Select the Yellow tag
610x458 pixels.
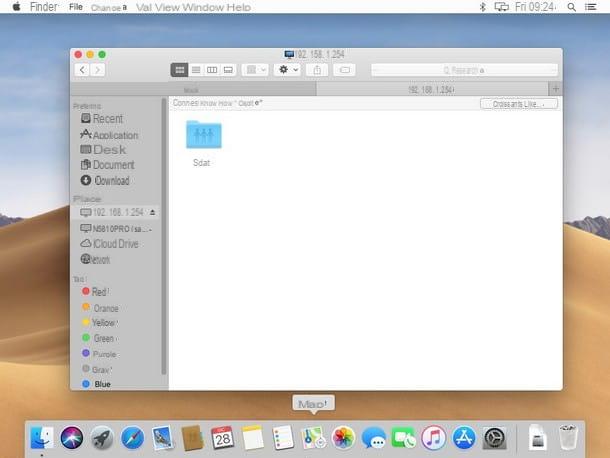(x=99, y=323)
